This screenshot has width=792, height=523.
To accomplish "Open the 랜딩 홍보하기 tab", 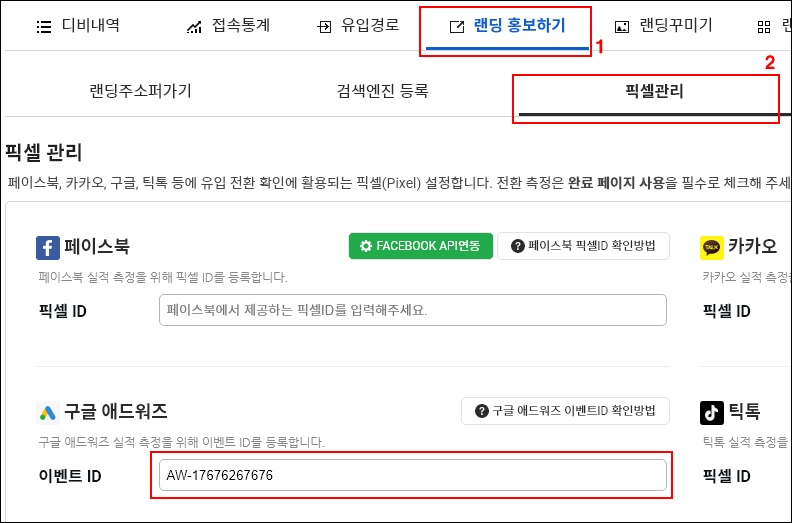I will coord(506,27).
